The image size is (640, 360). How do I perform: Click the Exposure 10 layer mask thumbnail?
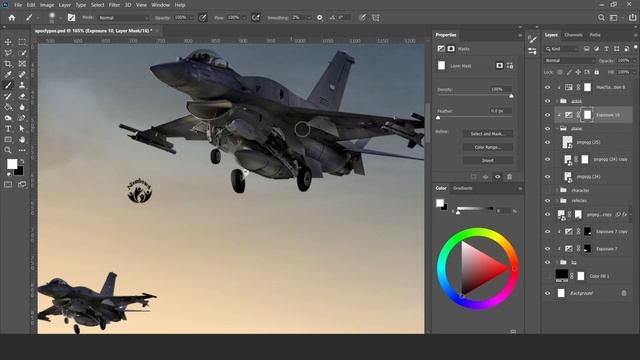click(587, 115)
